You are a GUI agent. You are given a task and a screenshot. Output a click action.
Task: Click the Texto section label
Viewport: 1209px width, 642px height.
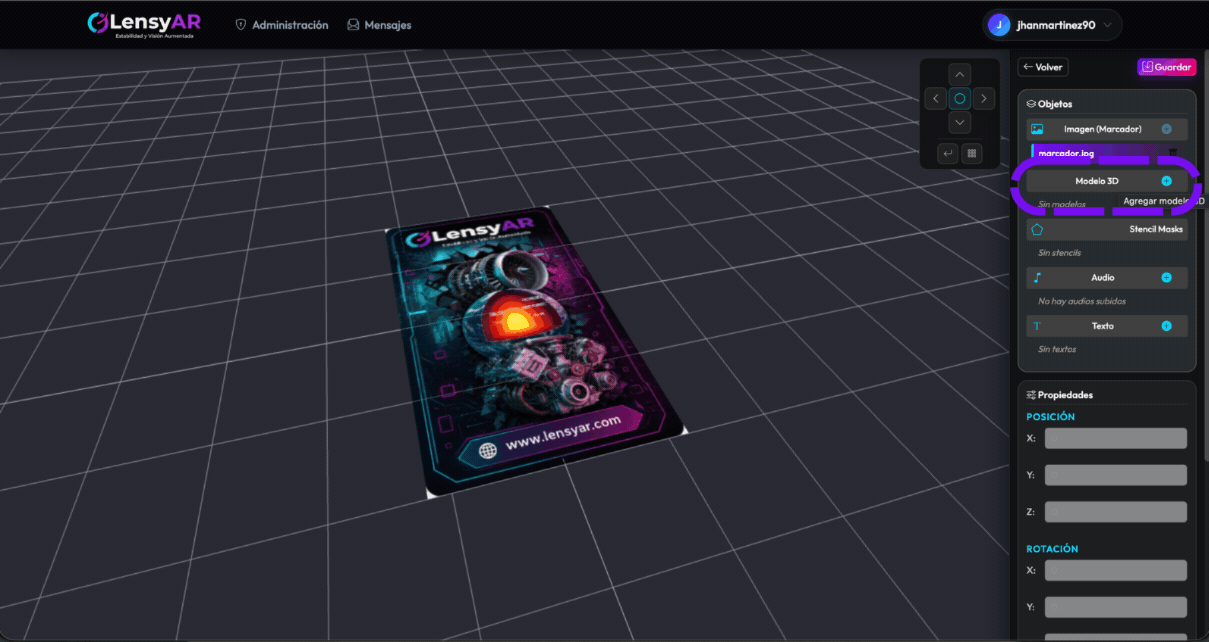click(1102, 326)
